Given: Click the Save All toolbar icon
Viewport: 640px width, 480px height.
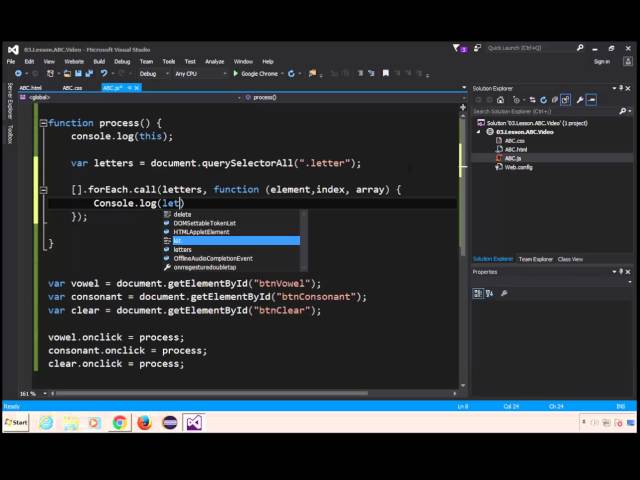Looking at the screenshot, I should 89,73.
